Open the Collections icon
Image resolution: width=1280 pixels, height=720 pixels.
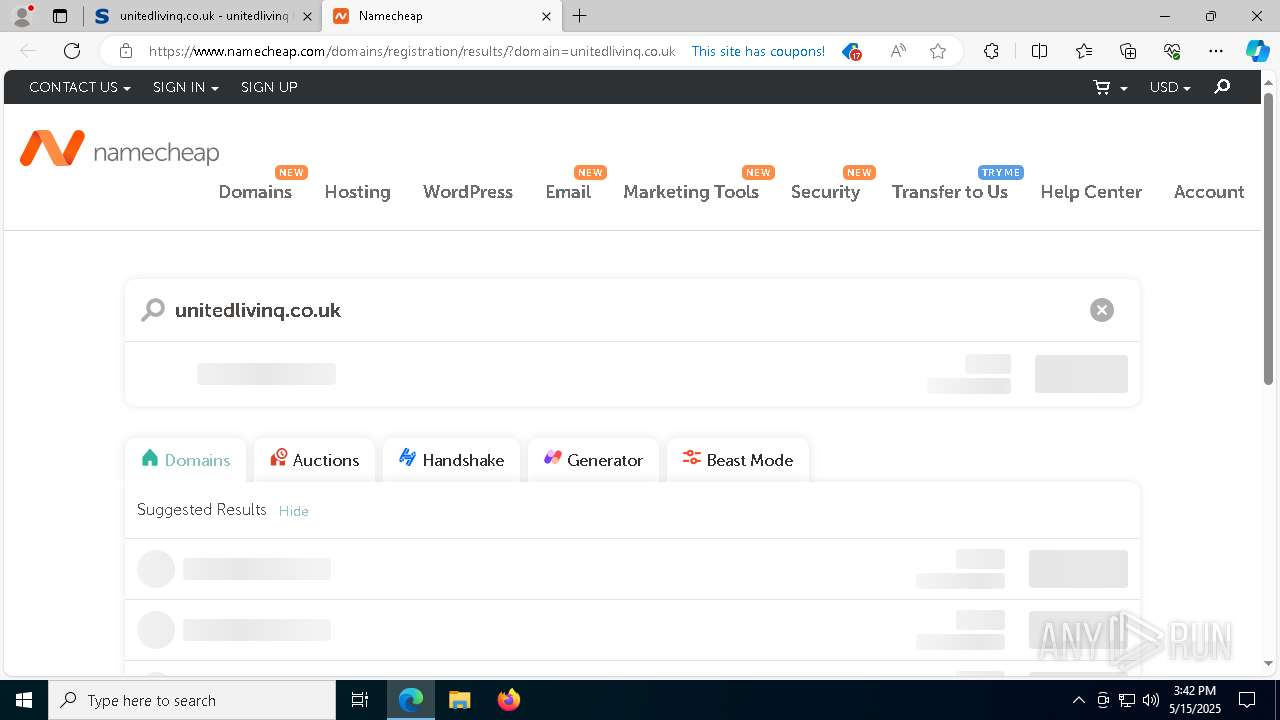tap(1128, 51)
